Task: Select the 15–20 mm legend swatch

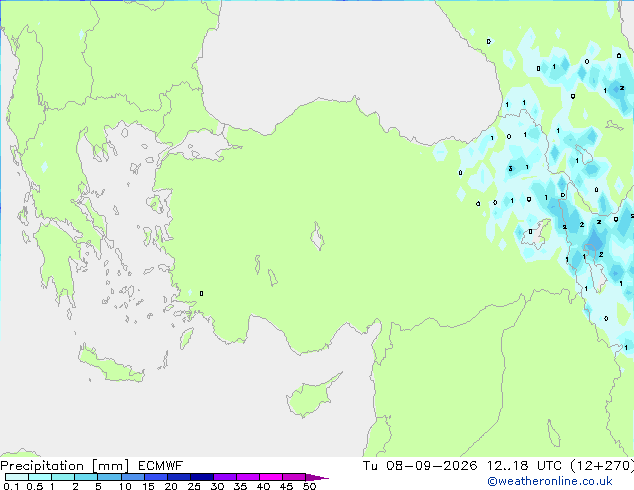Action: point(156,477)
